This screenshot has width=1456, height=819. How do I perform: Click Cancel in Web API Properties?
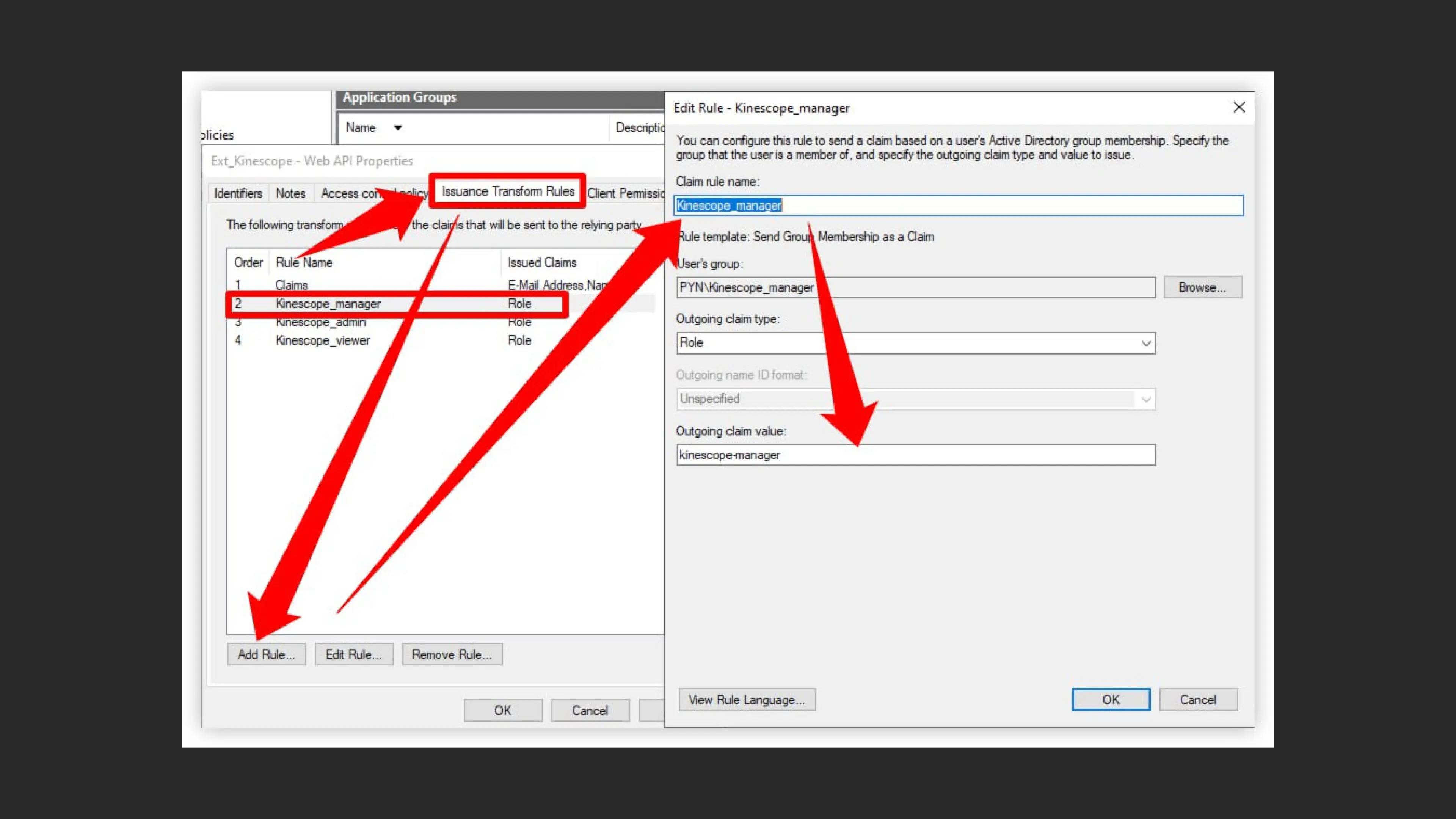point(590,711)
